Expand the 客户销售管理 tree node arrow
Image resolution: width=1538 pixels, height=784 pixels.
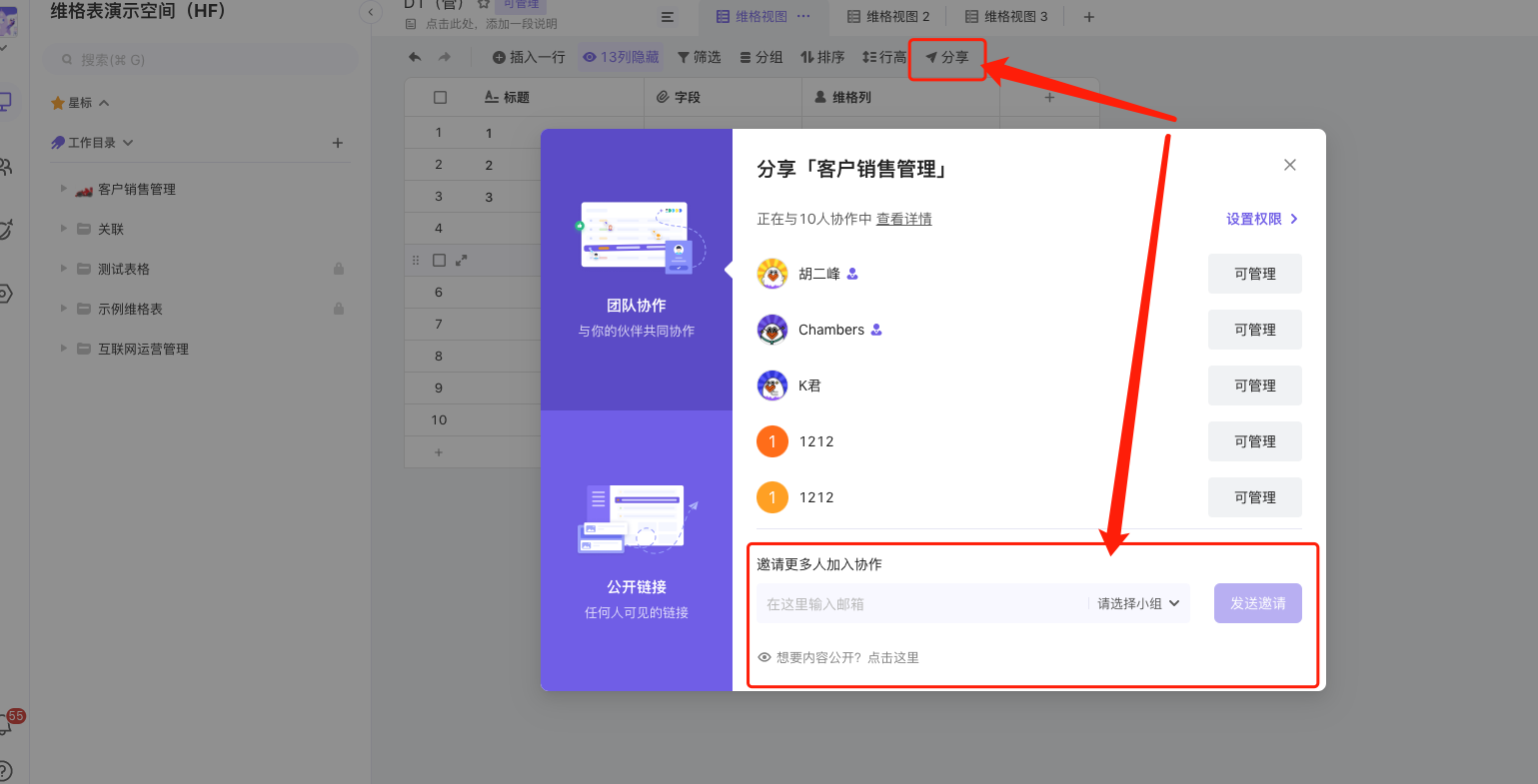coord(64,189)
